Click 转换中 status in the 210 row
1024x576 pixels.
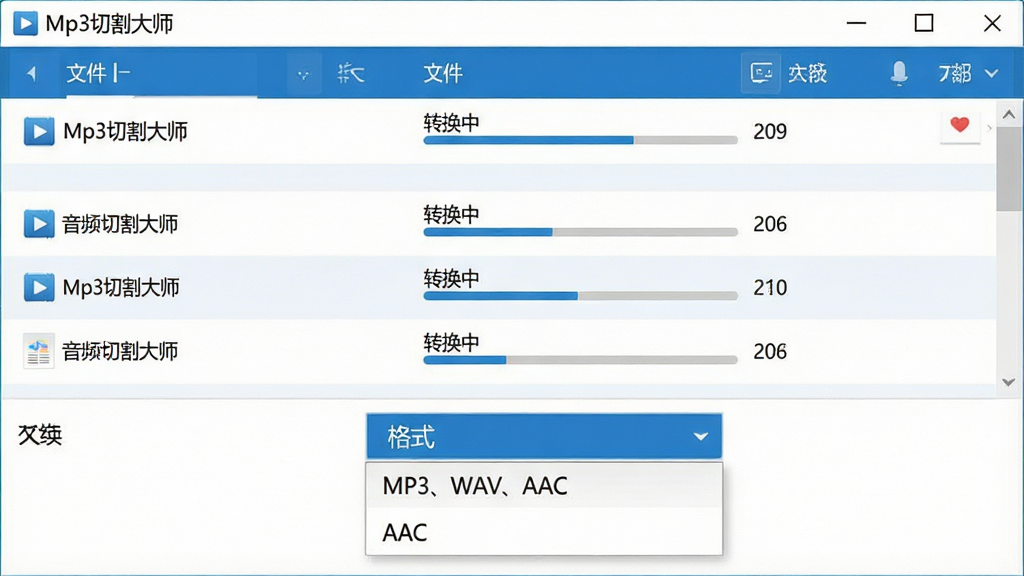point(451,279)
